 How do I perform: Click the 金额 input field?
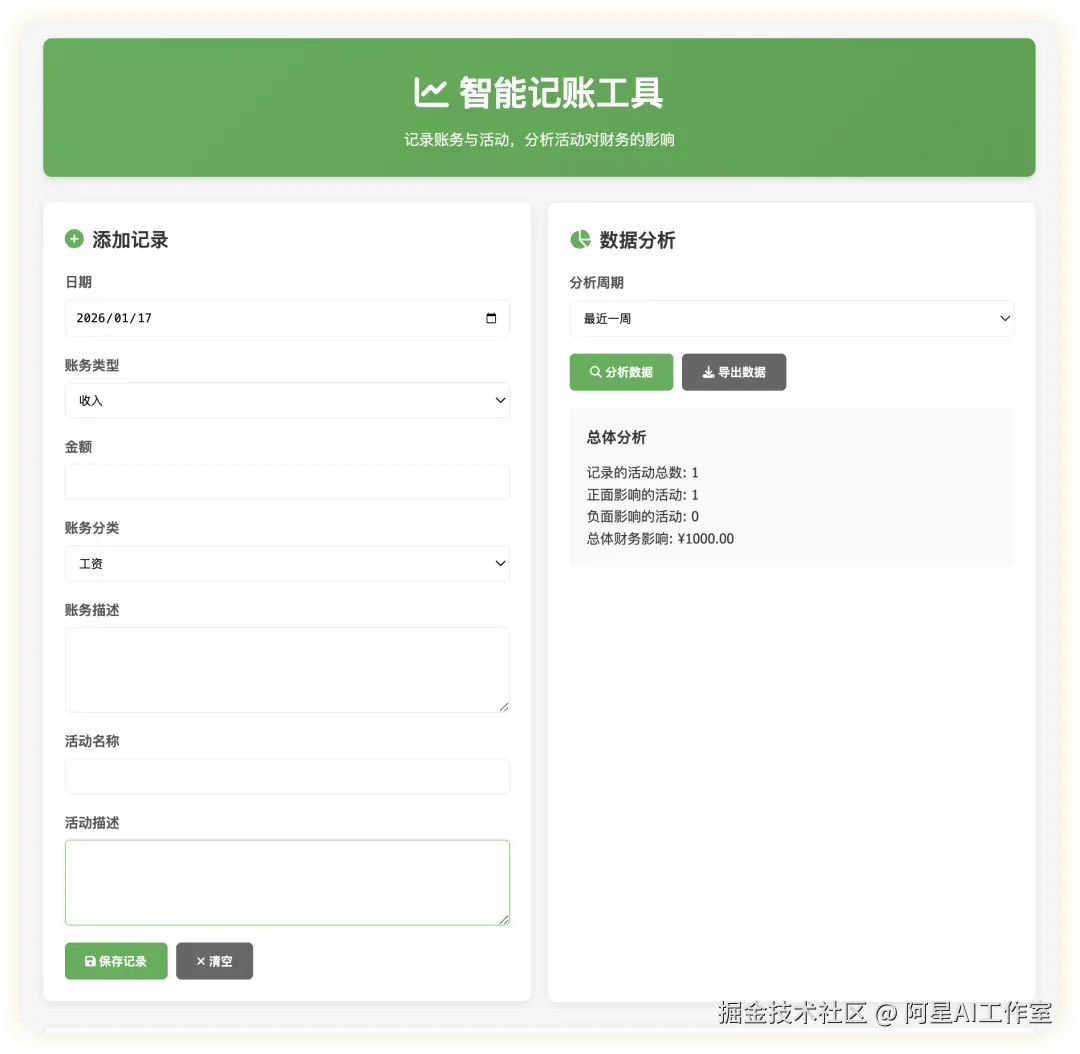[287, 481]
